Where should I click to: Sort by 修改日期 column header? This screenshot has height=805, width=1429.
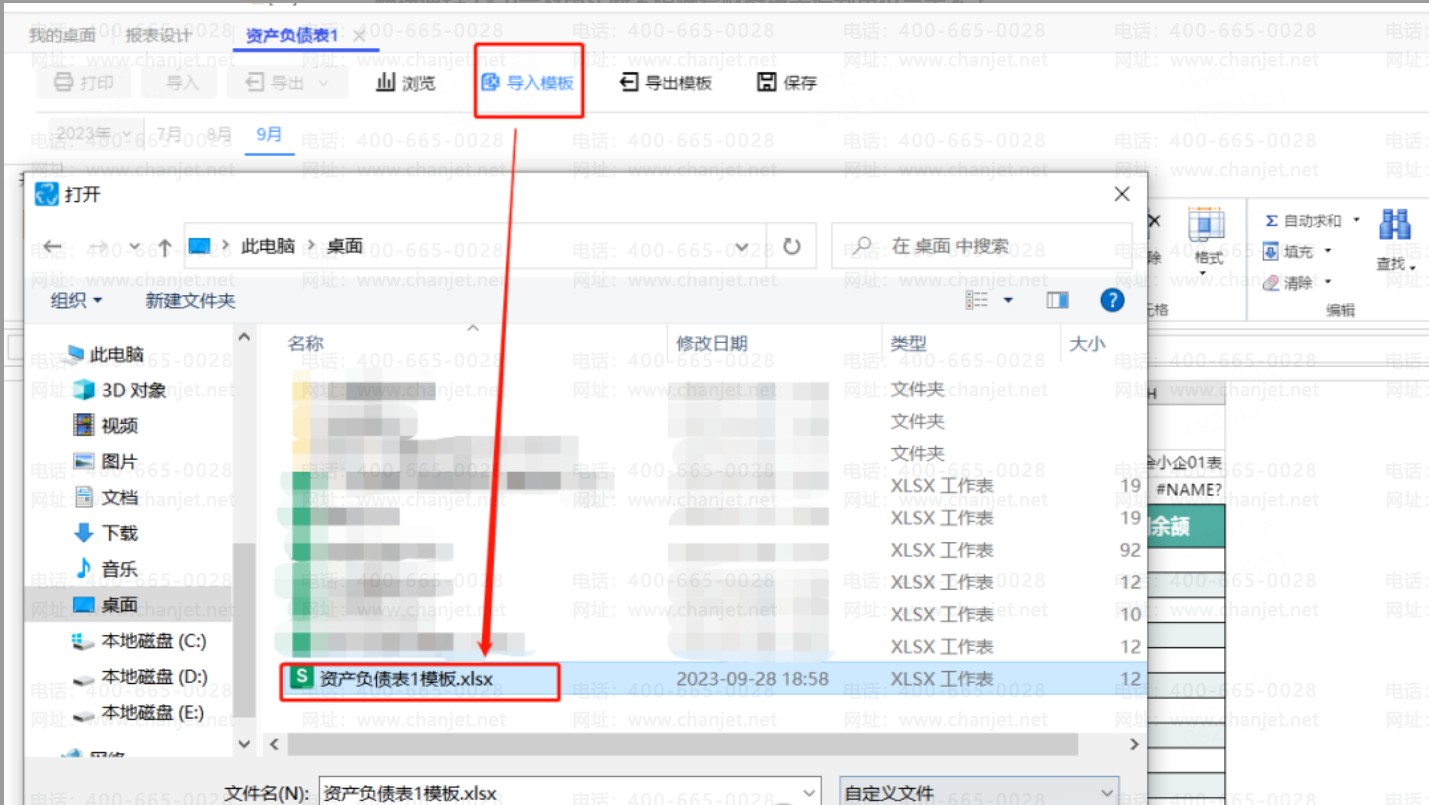pos(711,343)
